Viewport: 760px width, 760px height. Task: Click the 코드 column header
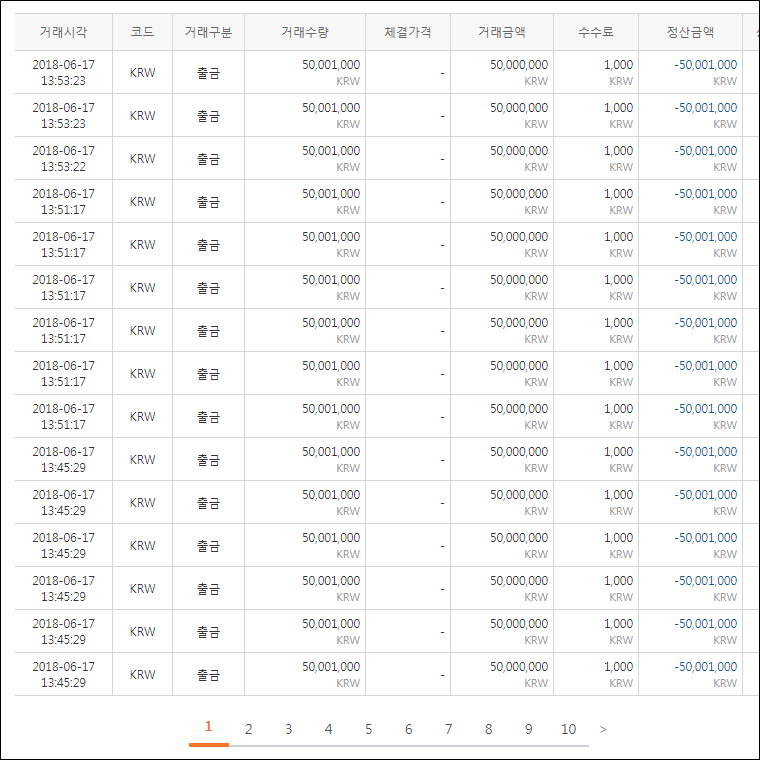point(142,32)
